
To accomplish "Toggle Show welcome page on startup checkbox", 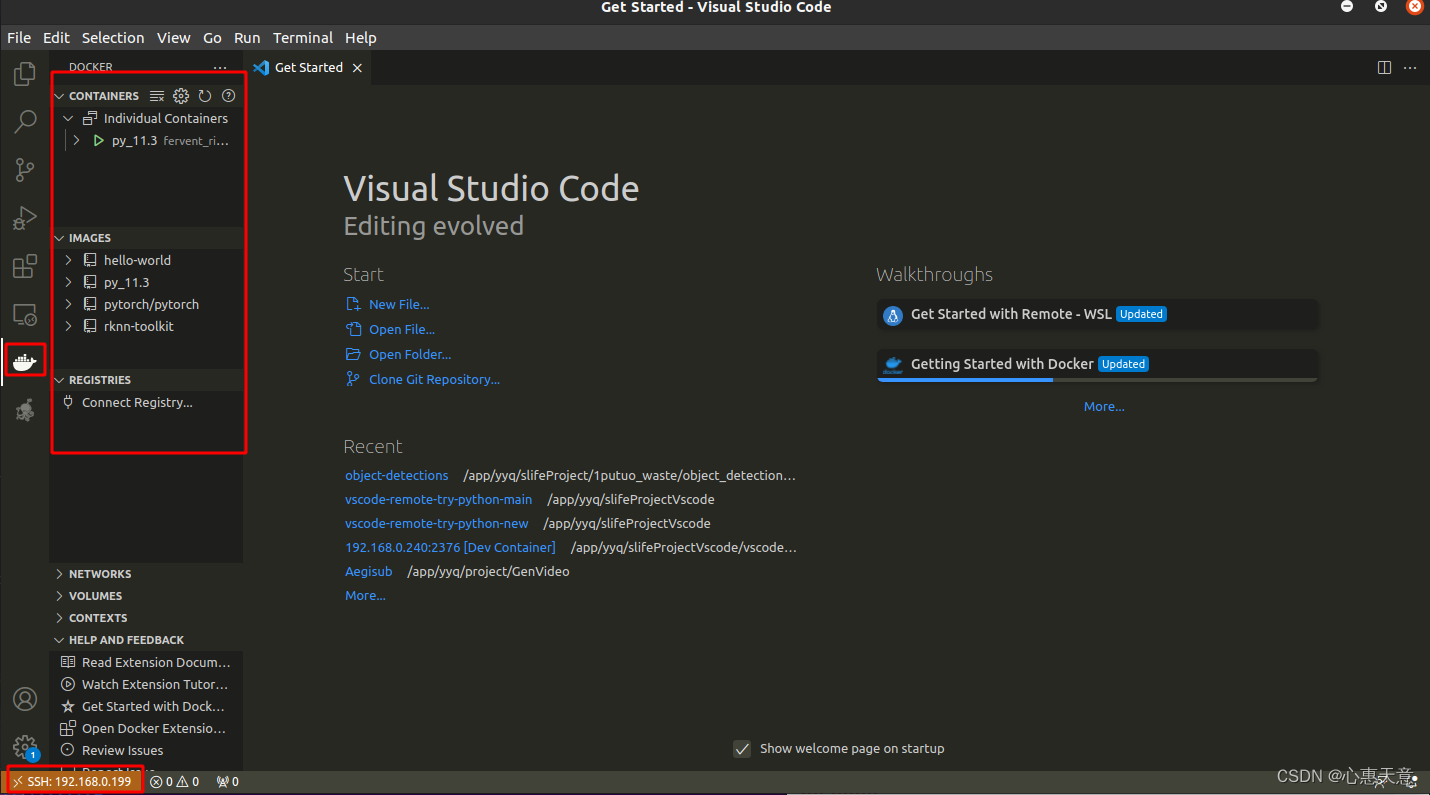I will point(742,748).
